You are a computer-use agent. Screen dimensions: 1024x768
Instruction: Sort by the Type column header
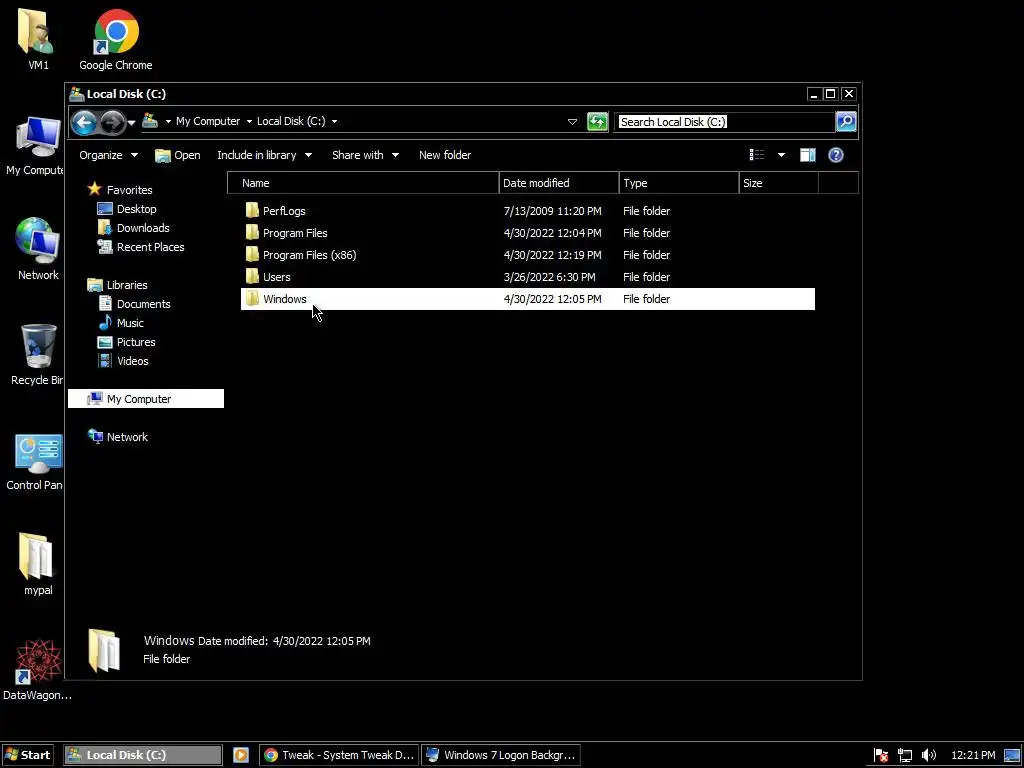679,183
